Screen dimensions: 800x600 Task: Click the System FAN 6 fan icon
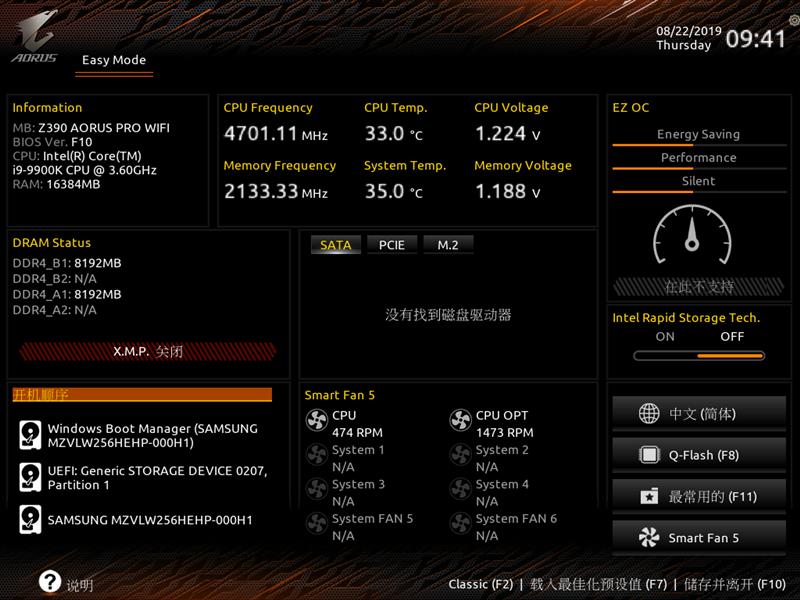[460, 523]
